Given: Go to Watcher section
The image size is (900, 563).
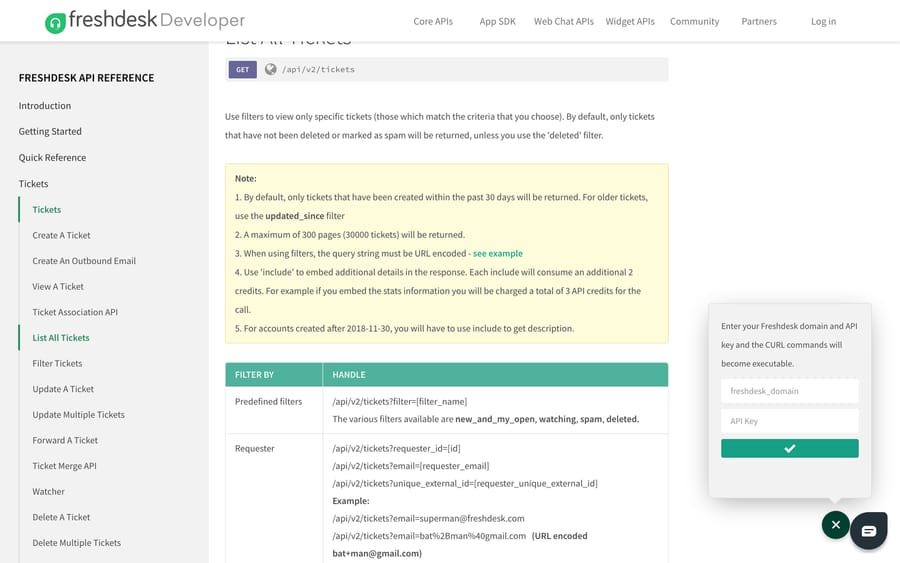Looking at the screenshot, I should pos(48,491).
